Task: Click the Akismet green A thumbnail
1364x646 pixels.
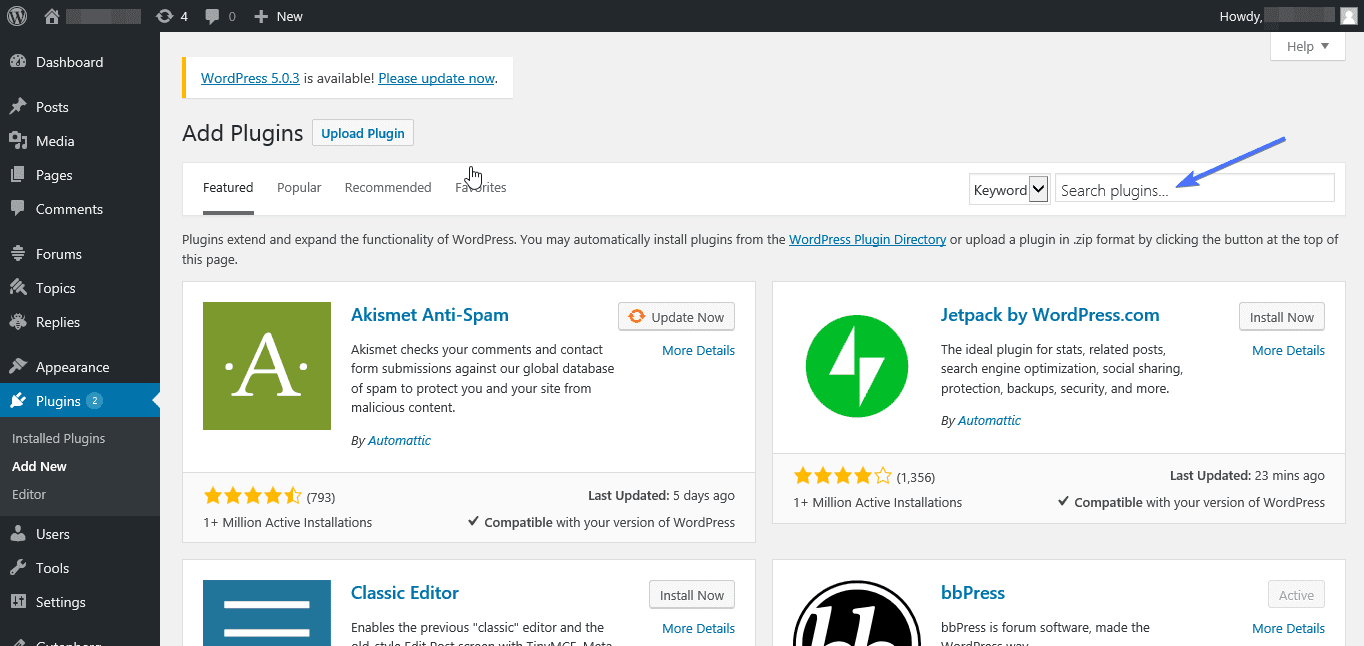Action: coord(267,366)
